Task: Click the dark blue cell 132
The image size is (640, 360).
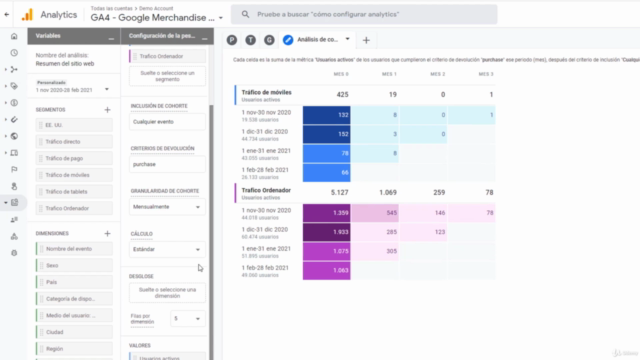Action: [x=327, y=115]
